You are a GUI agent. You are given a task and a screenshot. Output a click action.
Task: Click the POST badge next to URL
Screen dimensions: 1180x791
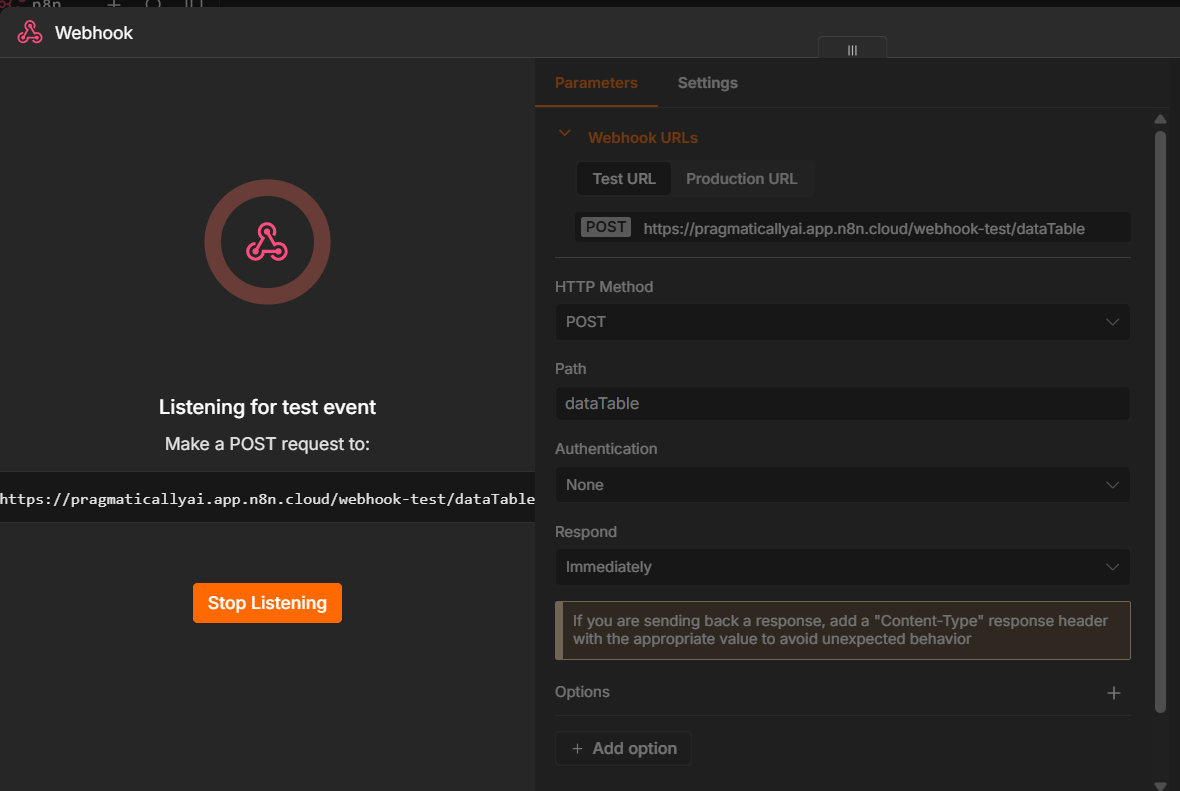pos(606,227)
